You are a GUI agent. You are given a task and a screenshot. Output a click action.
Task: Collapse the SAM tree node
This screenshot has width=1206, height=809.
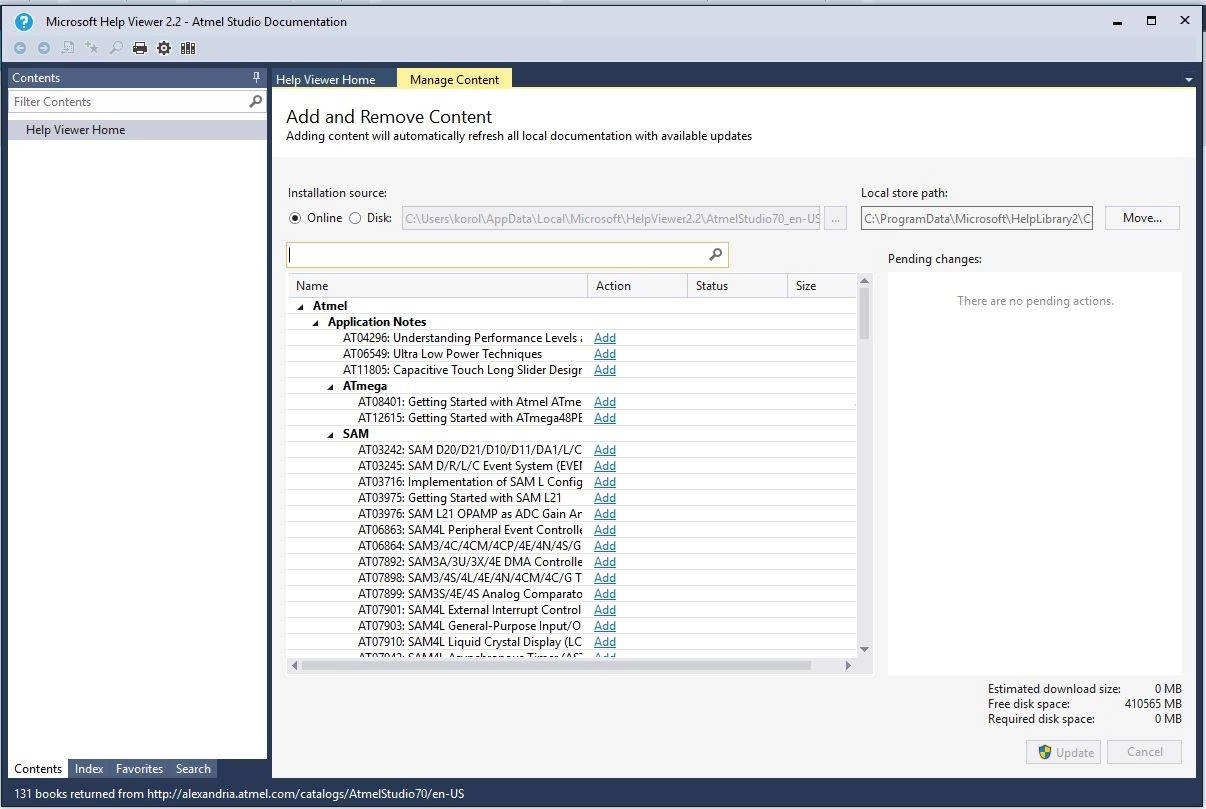[x=331, y=434]
